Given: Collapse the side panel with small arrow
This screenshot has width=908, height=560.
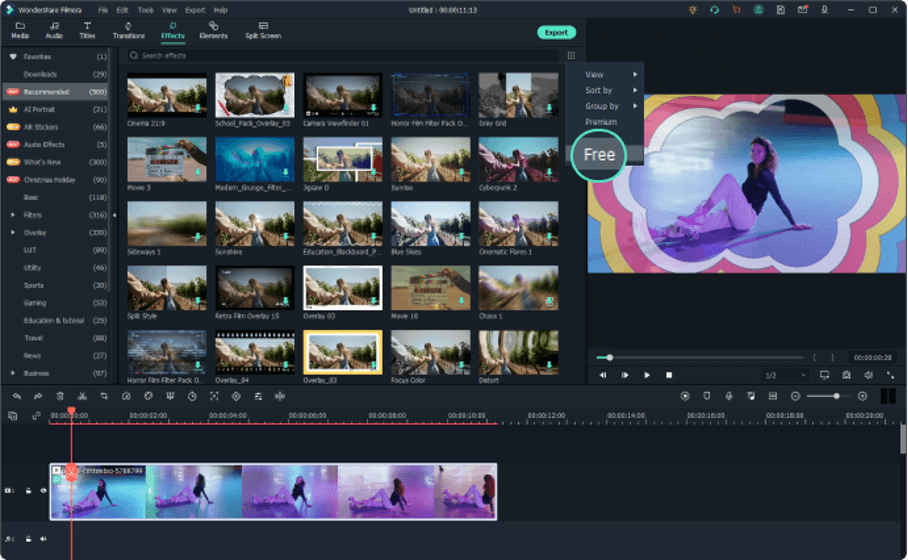Looking at the screenshot, I should point(114,215).
